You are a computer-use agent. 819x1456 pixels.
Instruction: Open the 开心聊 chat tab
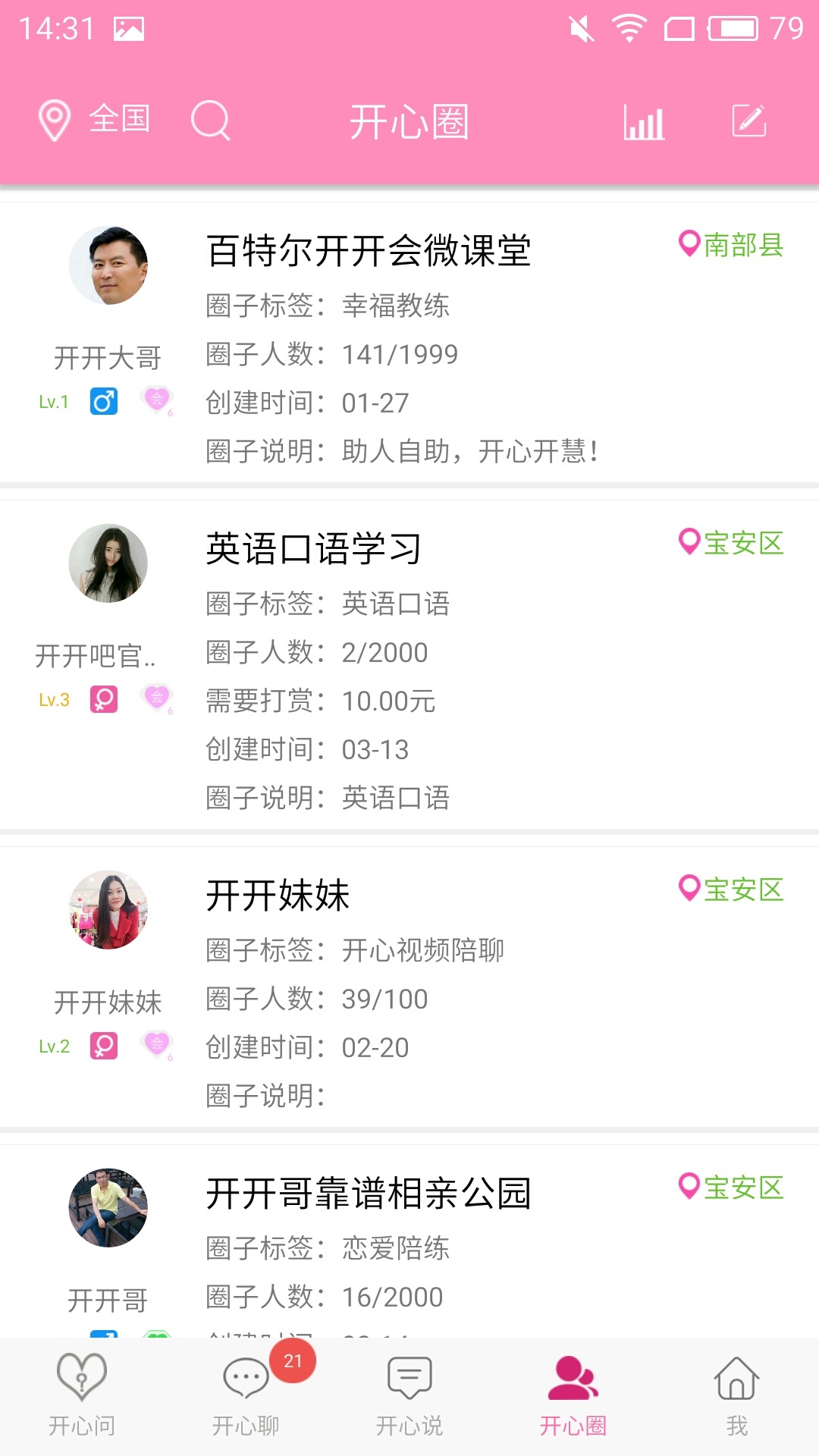click(x=246, y=1395)
